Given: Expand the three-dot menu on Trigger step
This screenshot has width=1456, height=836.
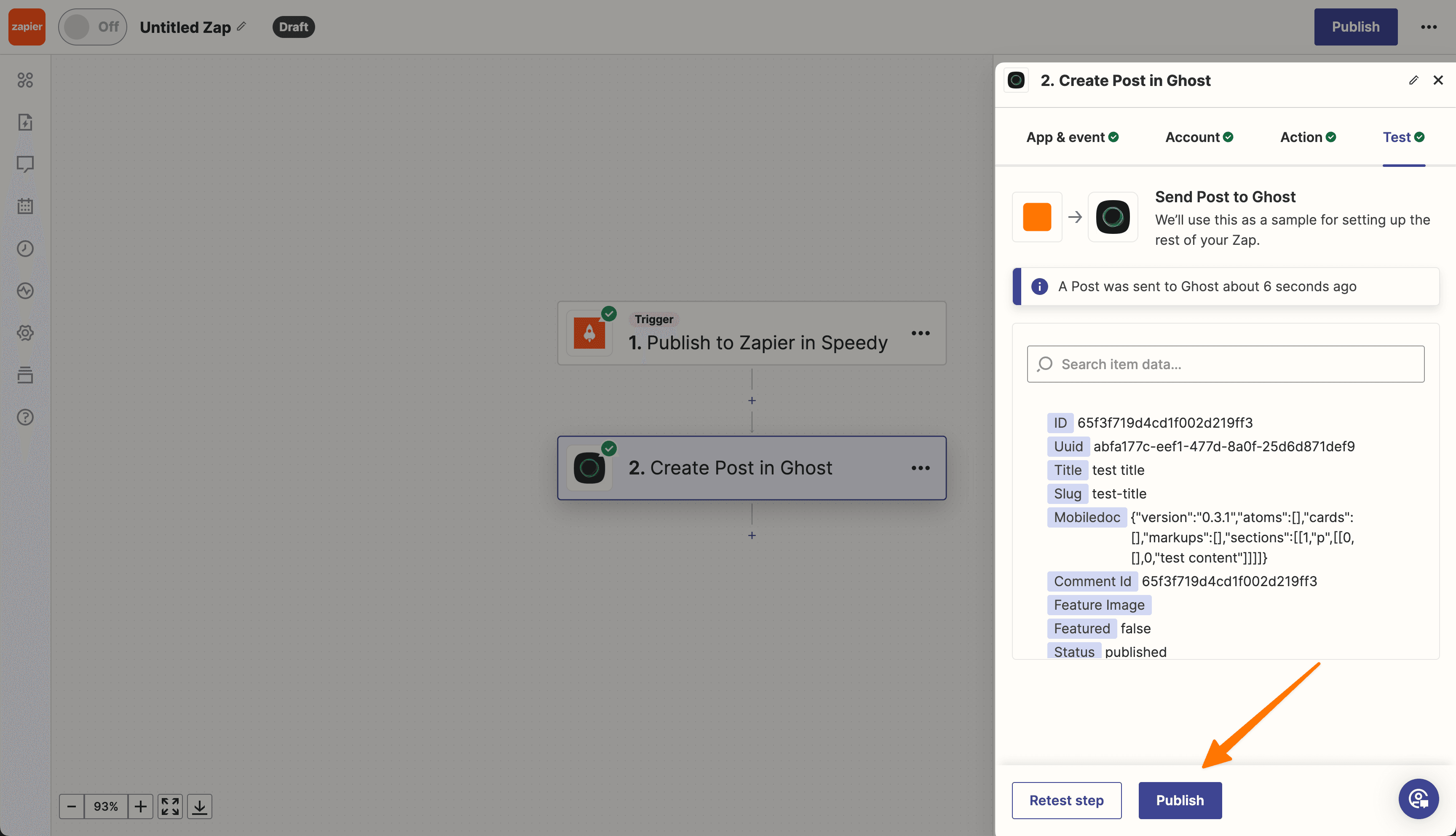Looking at the screenshot, I should 920,333.
